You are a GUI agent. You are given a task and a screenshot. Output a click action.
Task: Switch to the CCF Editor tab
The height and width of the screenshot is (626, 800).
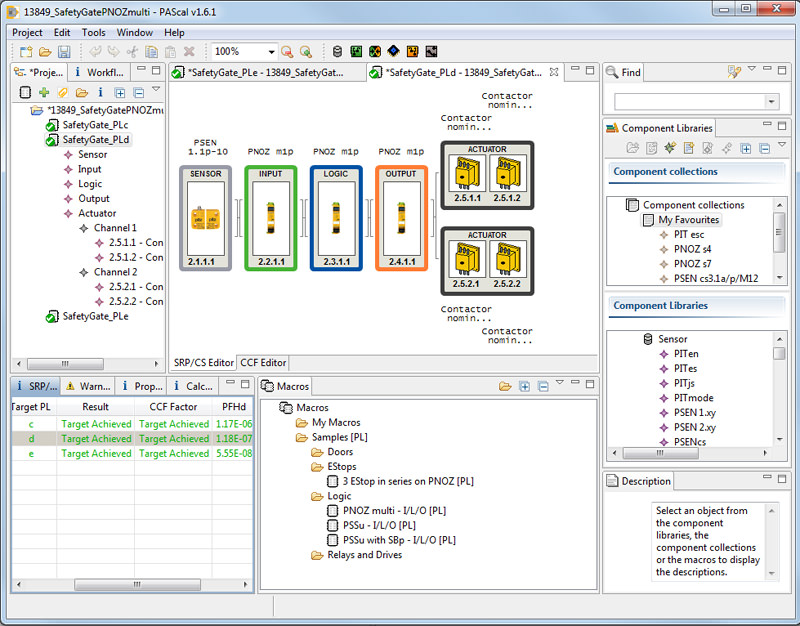pos(263,362)
